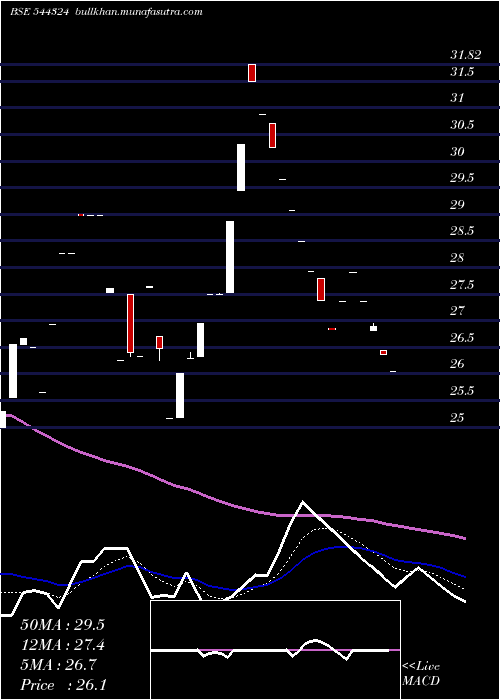
Task: Click the 28.5 price axis label
Action: (x=462, y=231)
